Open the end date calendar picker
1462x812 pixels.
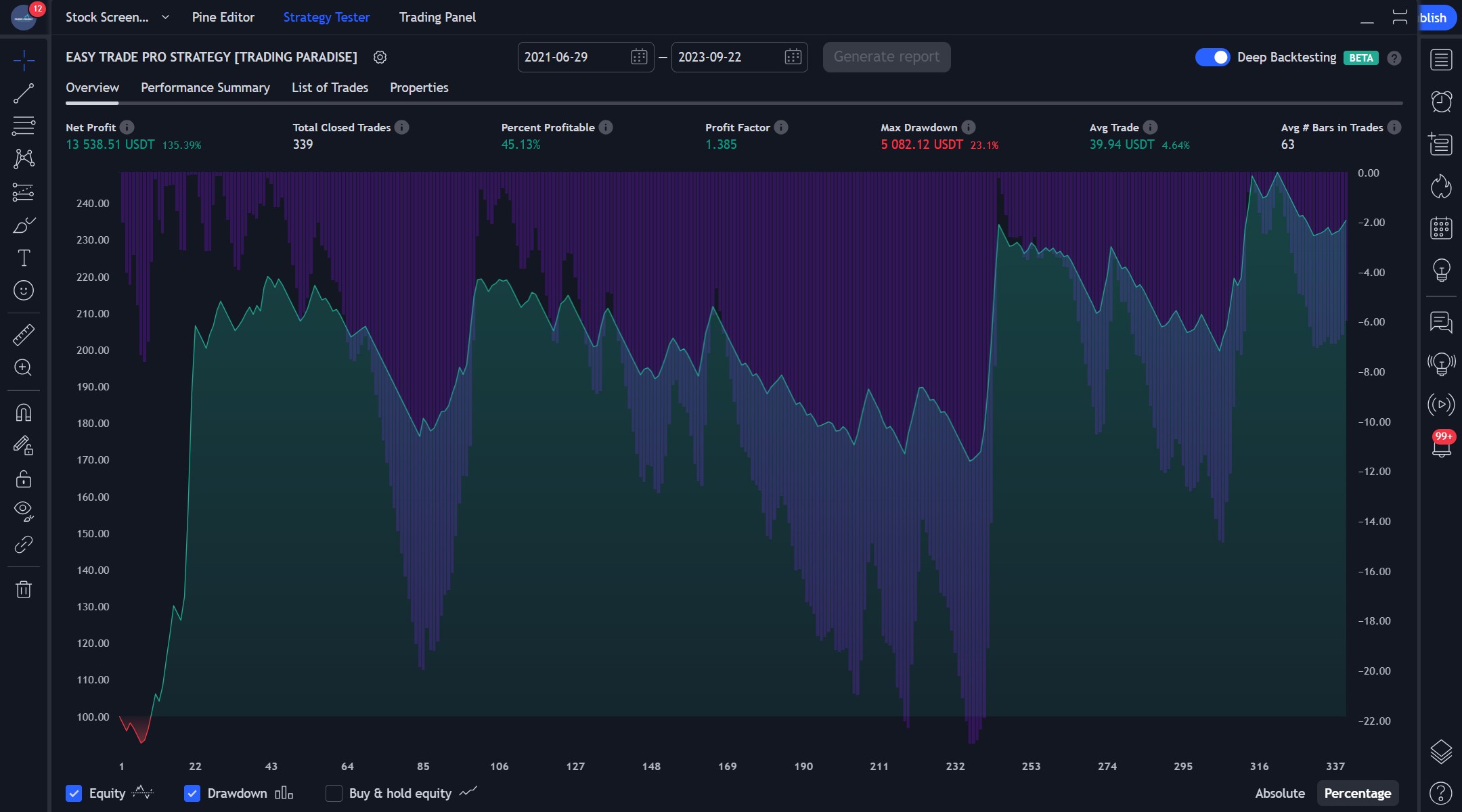[793, 58]
